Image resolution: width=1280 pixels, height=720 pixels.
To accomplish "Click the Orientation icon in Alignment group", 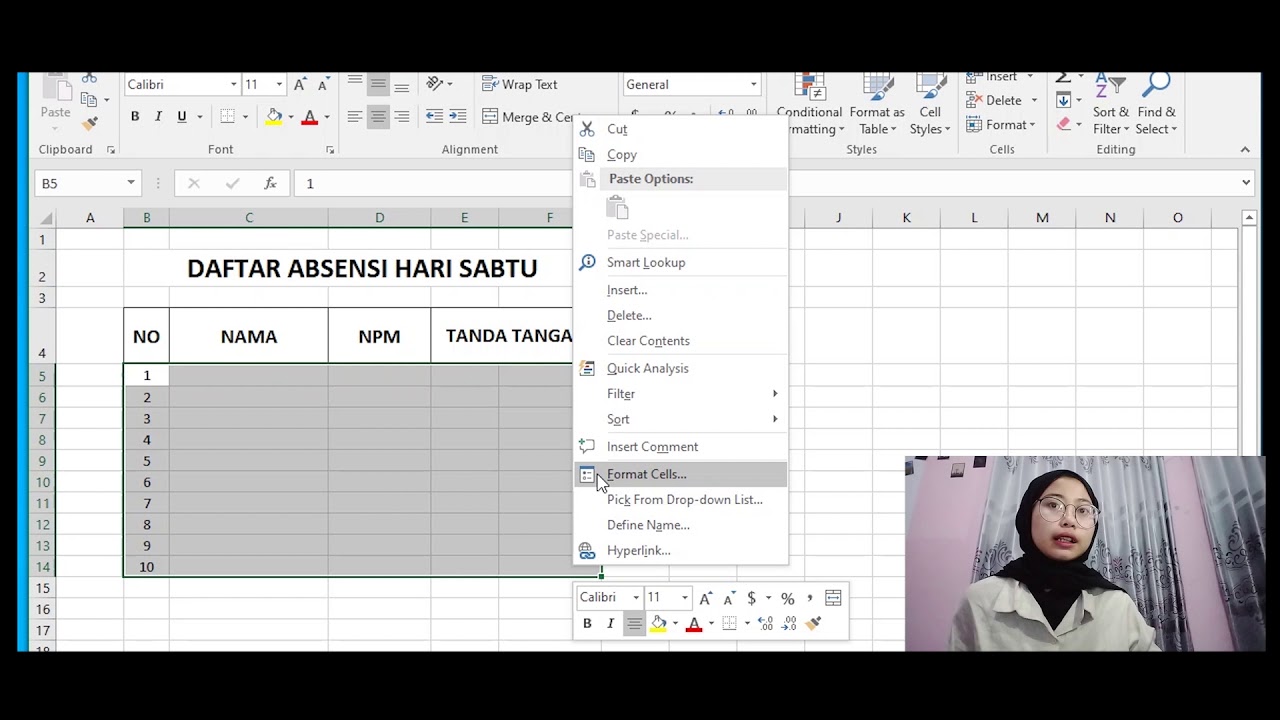I will click(x=434, y=84).
